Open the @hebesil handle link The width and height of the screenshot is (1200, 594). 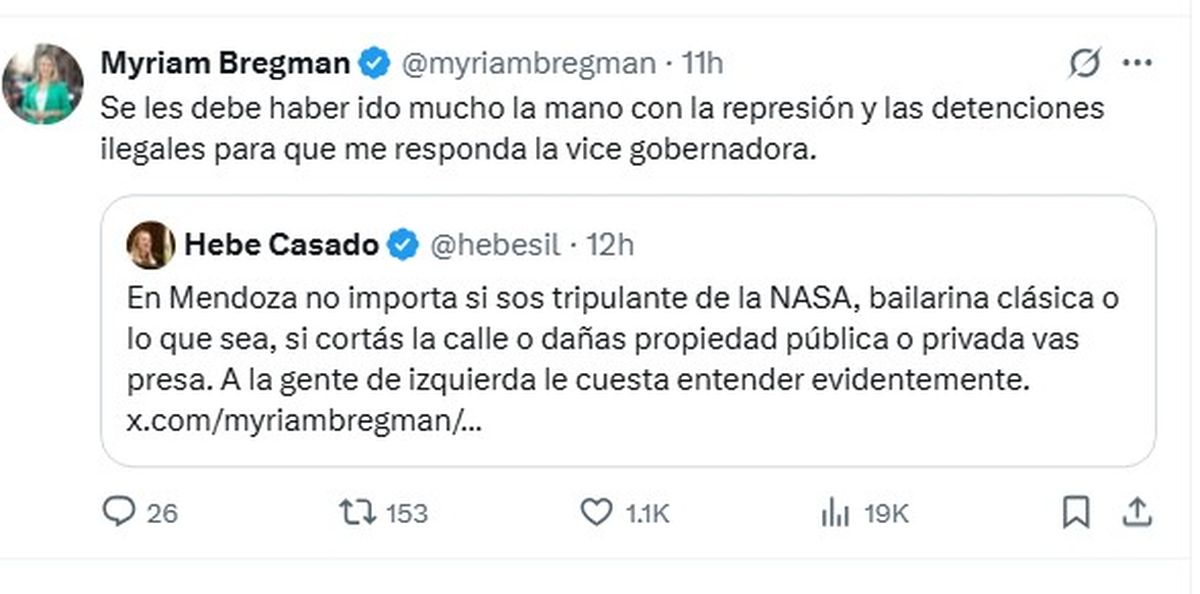pyautogui.click(x=495, y=245)
